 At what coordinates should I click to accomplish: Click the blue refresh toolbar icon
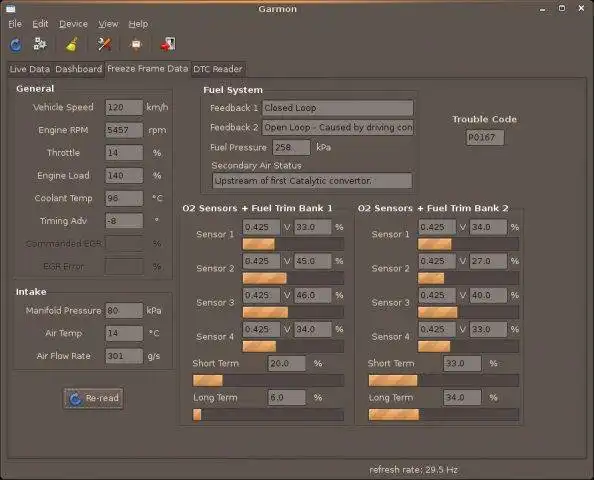point(16,45)
